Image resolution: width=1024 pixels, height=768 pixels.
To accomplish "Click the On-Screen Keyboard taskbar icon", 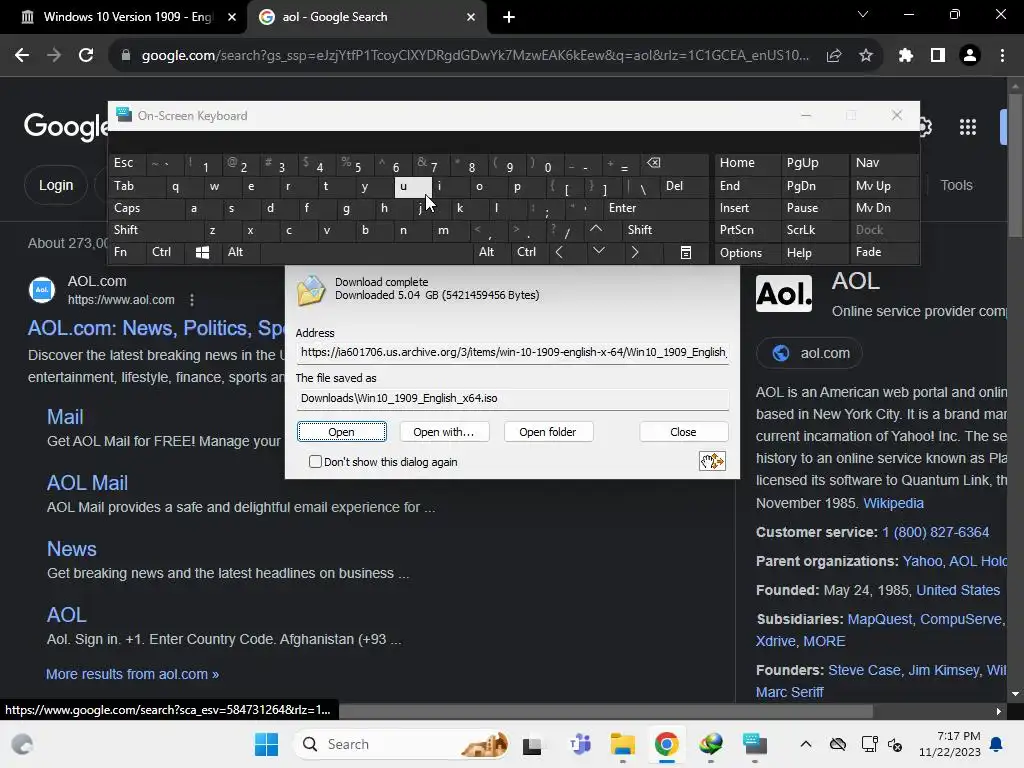I will (754, 744).
